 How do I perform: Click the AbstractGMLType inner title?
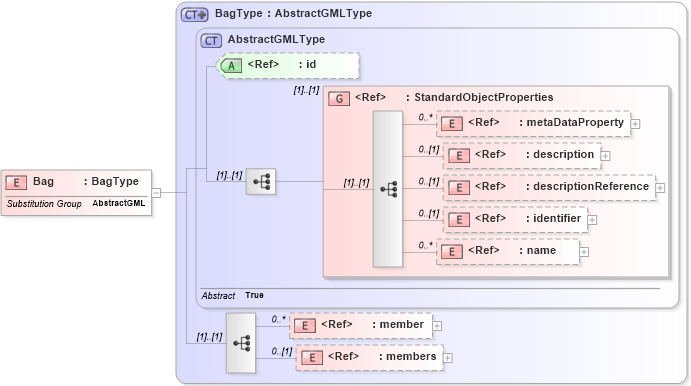coord(276,40)
